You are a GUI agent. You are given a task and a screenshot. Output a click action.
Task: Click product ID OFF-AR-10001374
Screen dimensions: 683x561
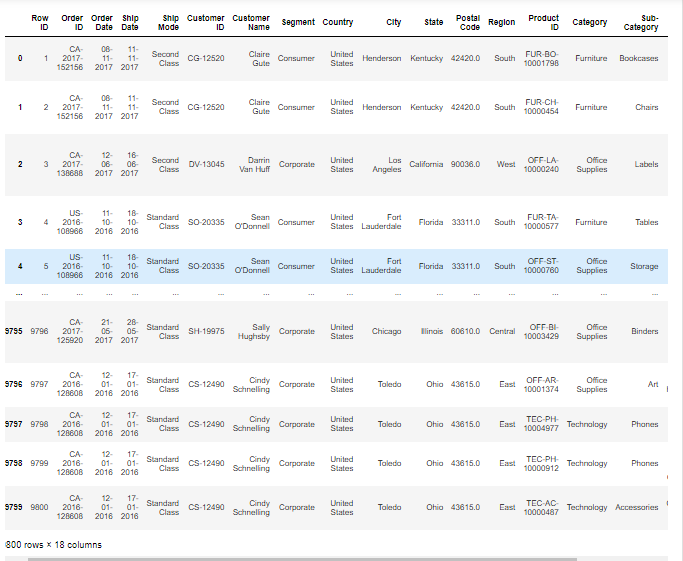coord(541,385)
